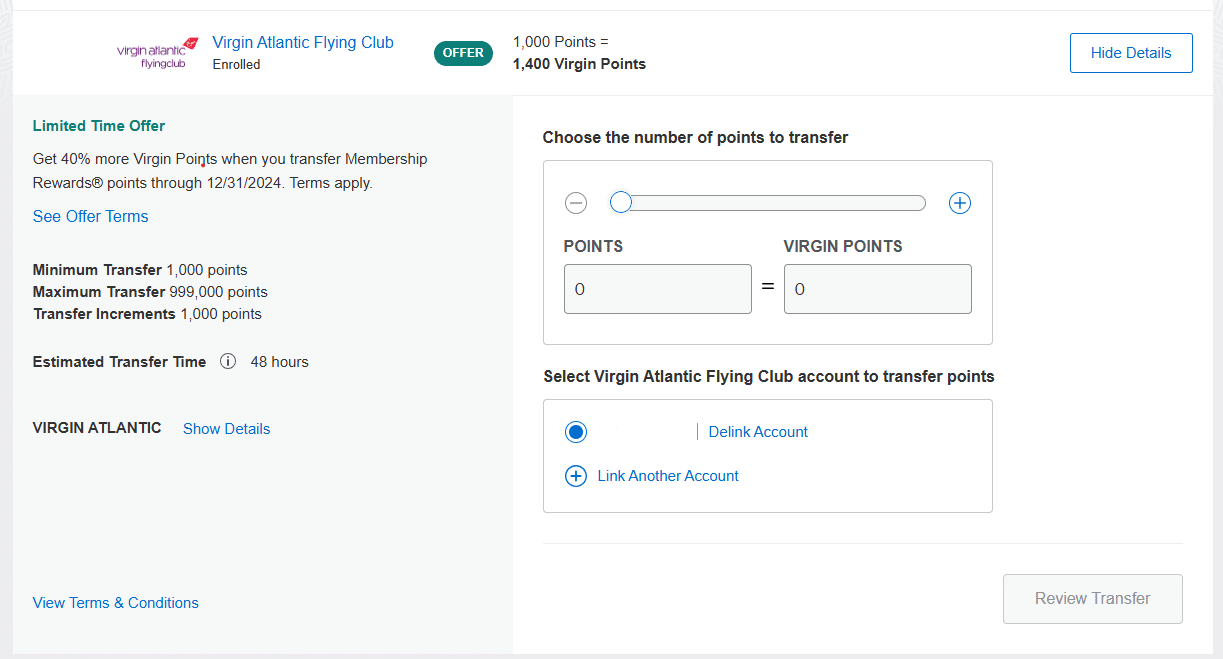Image resolution: width=1223 pixels, height=659 pixels.
Task: Click the Limited Time Offer heading
Action: coord(99,126)
